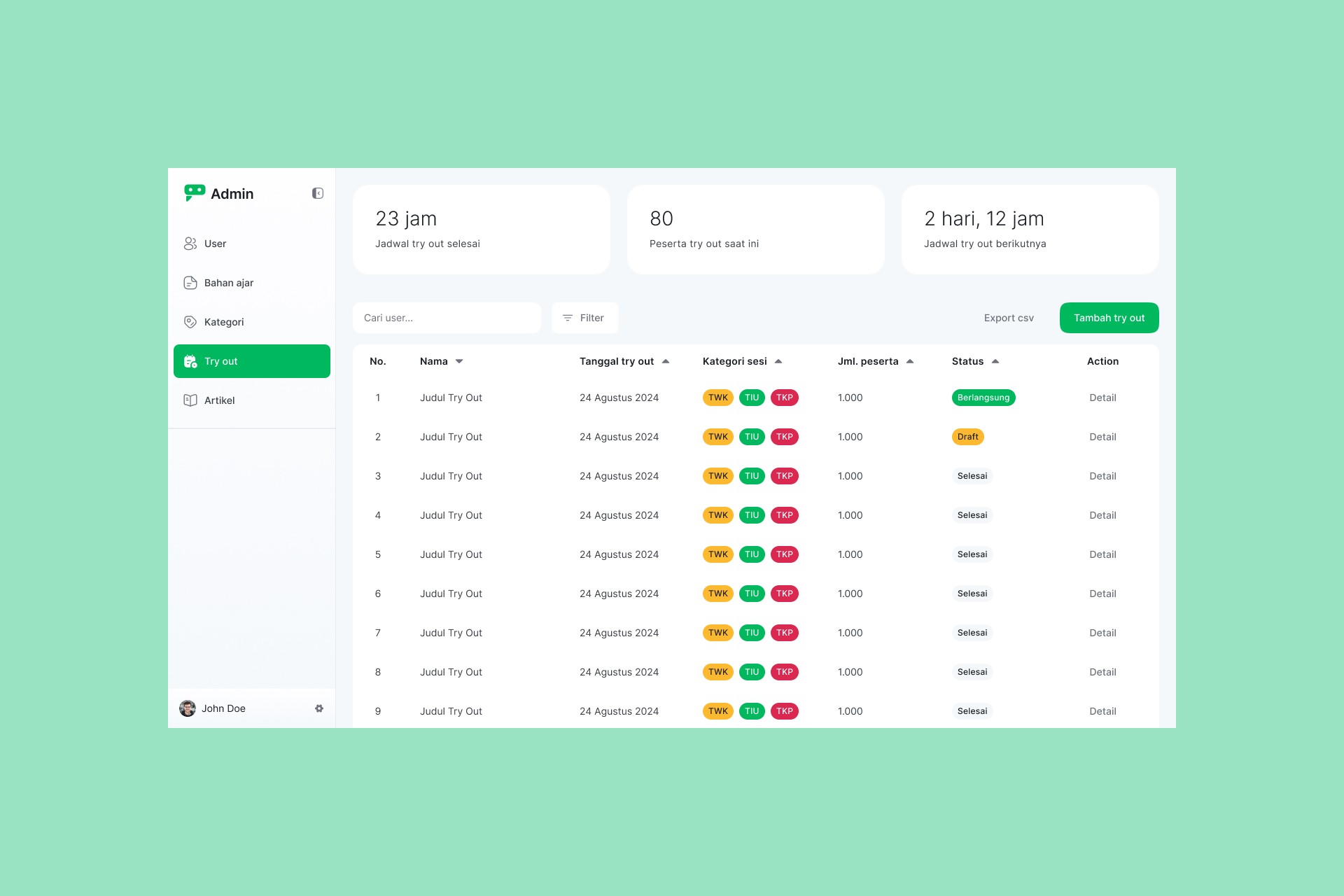Image resolution: width=1344 pixels, height=896 pixels.
Task: Sort by Jml. peserta arrow
Action: coord(910,361)
